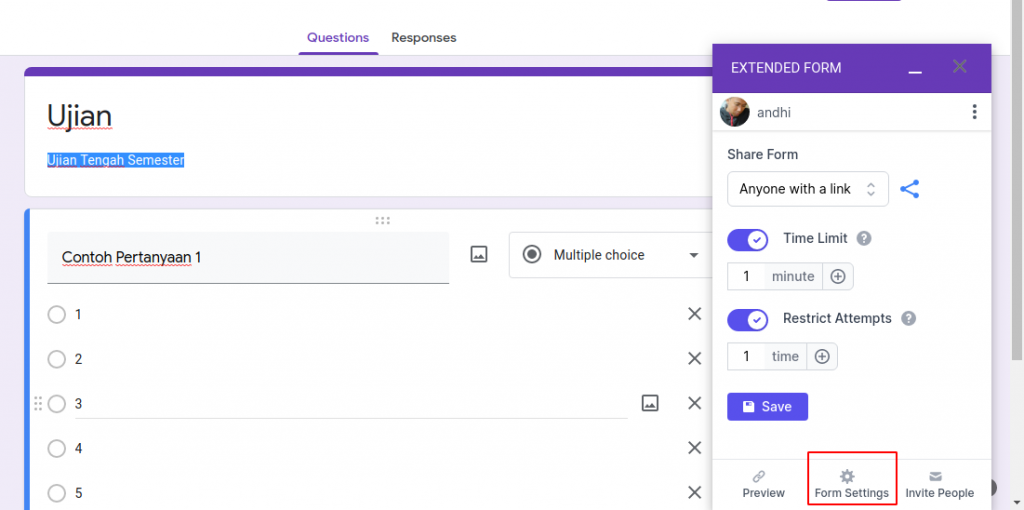1024x510 pixels.
Task: Remove option 1 with its X icon
Action: point(694,314)
